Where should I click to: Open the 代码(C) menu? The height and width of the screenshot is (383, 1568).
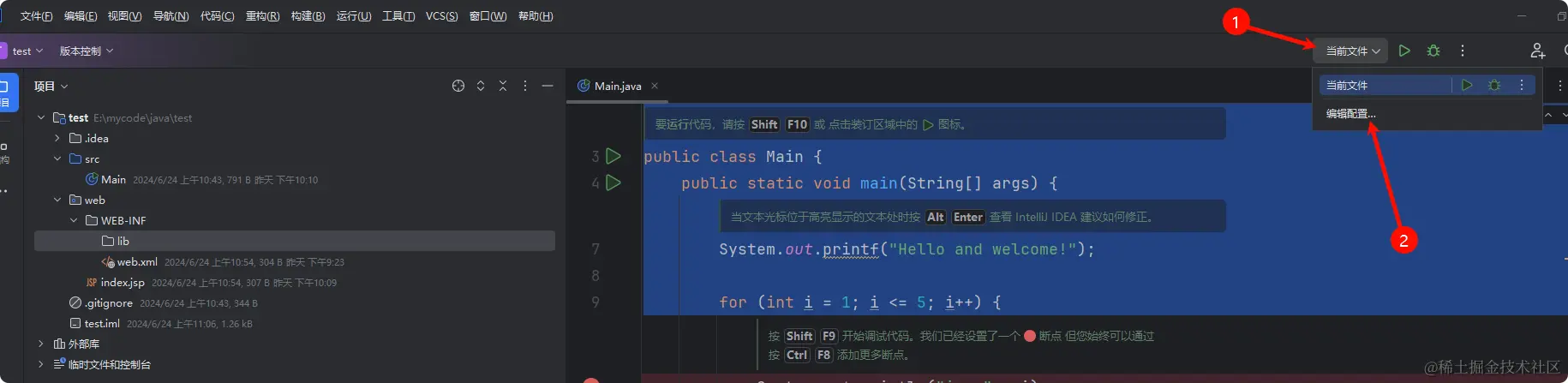217,16
